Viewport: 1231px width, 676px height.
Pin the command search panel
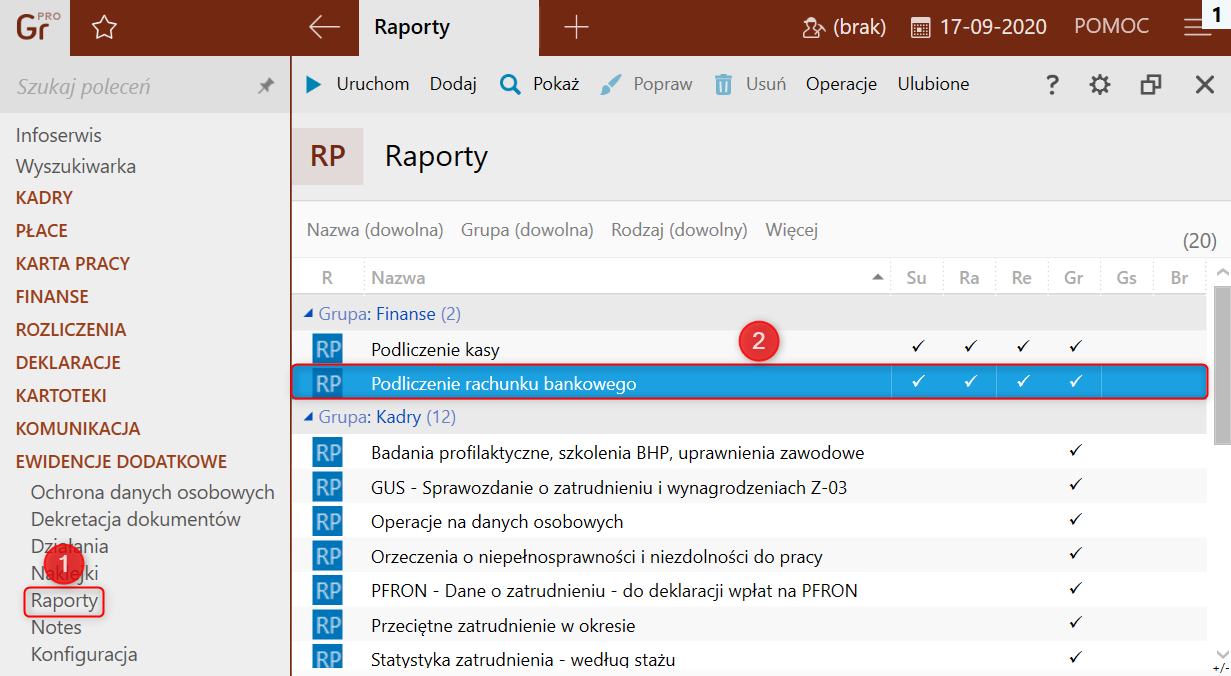point(266,87)
